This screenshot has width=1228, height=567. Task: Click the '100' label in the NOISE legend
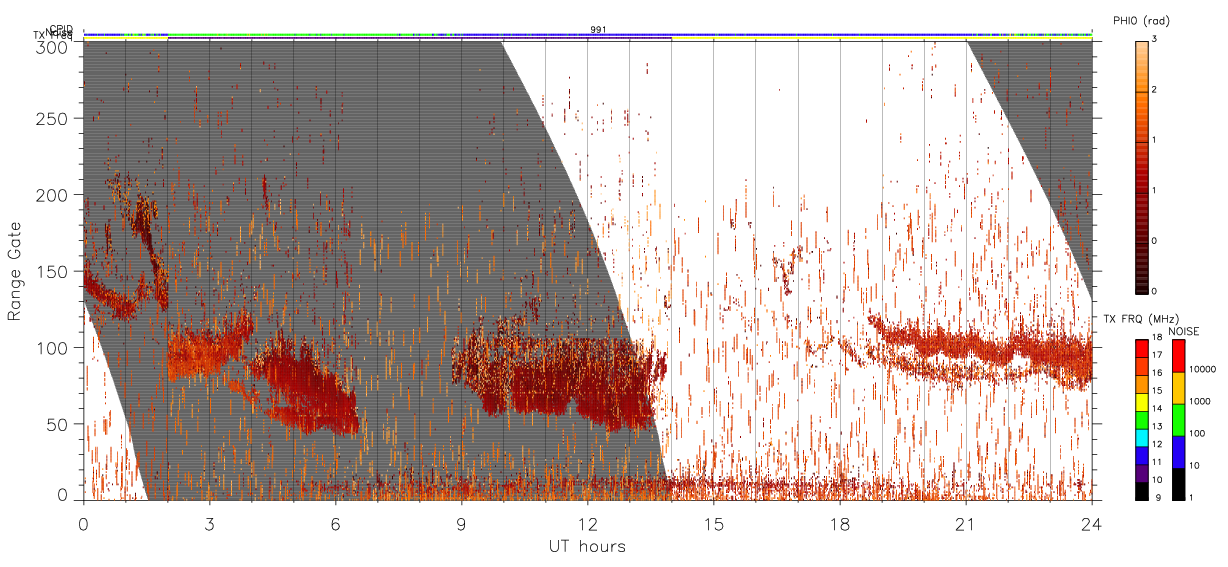(1197, 433)
